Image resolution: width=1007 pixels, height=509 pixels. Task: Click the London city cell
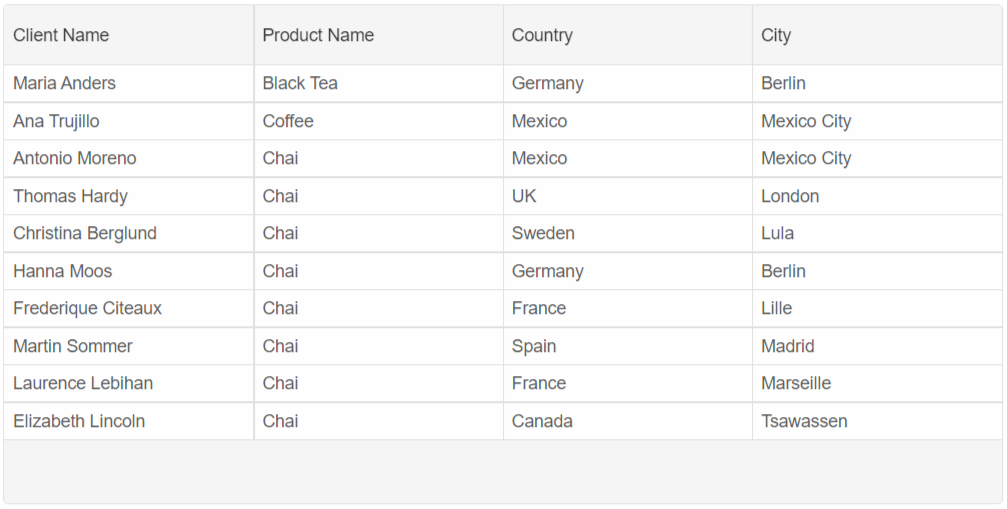click(790, 196)
